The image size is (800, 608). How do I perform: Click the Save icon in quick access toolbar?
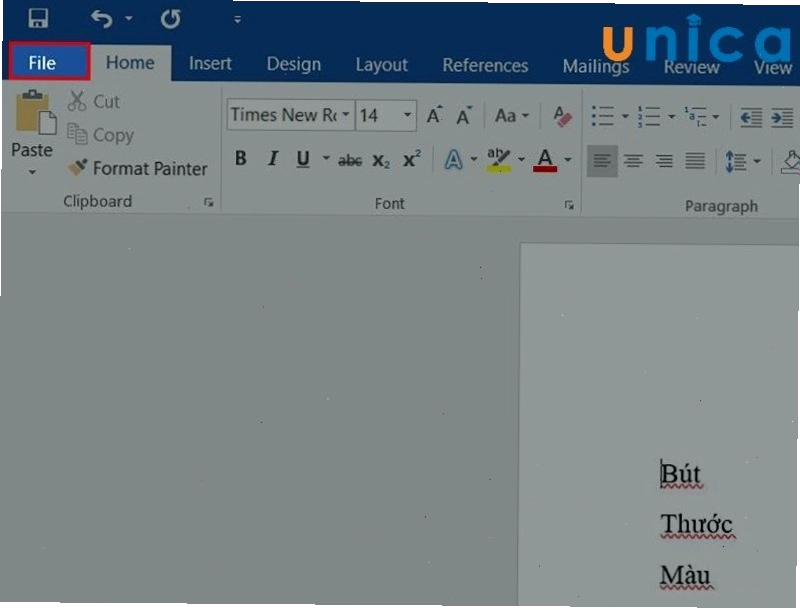tap(38, 18)
